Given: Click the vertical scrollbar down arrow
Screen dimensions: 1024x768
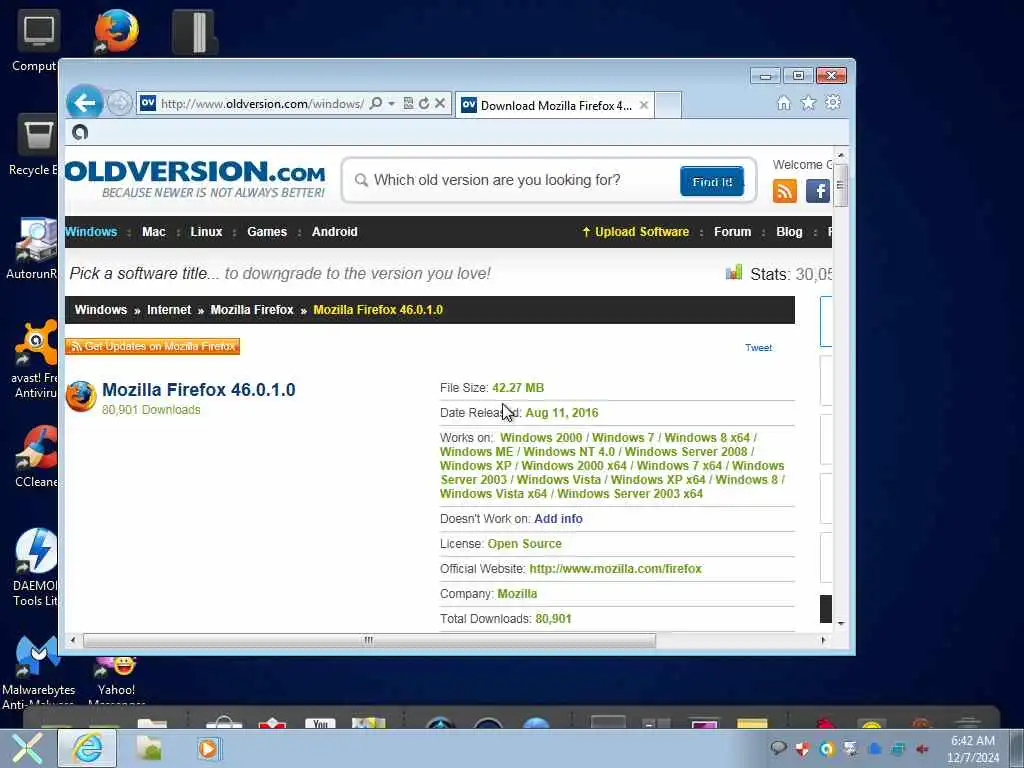Looking at the screenshot, I should pos(840,624).
